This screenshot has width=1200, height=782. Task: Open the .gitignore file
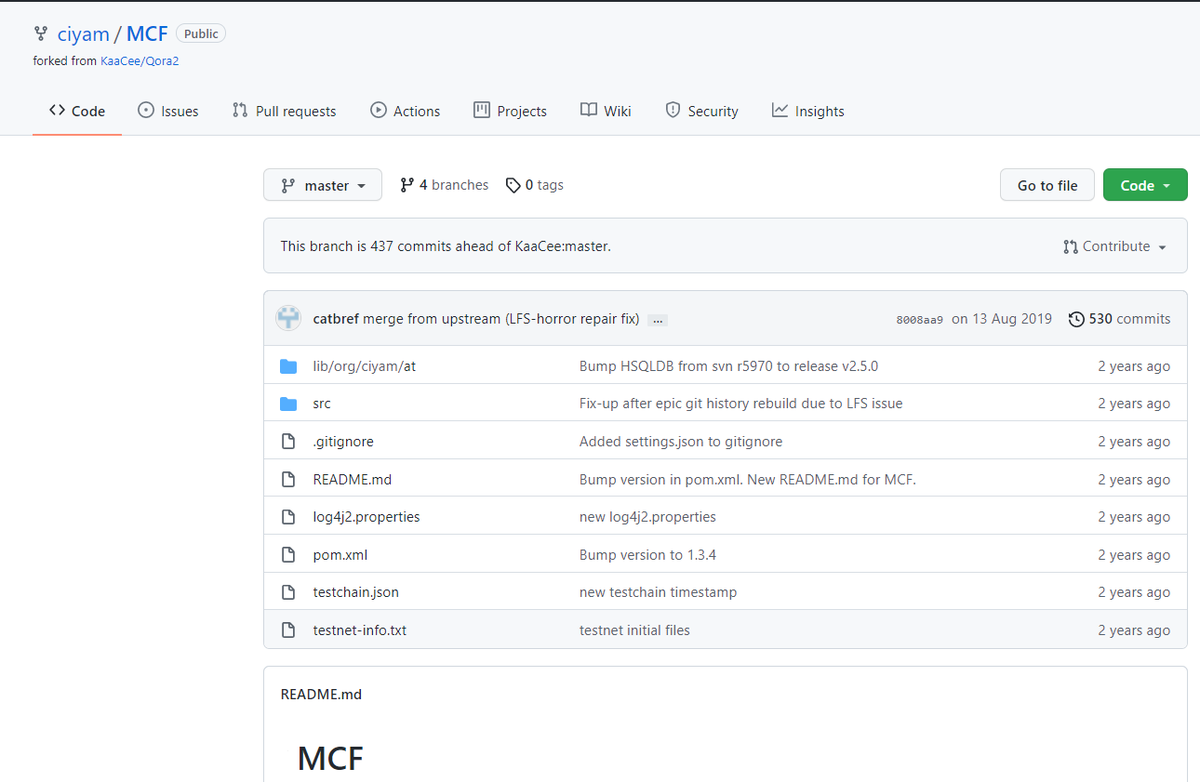[343, 441]
